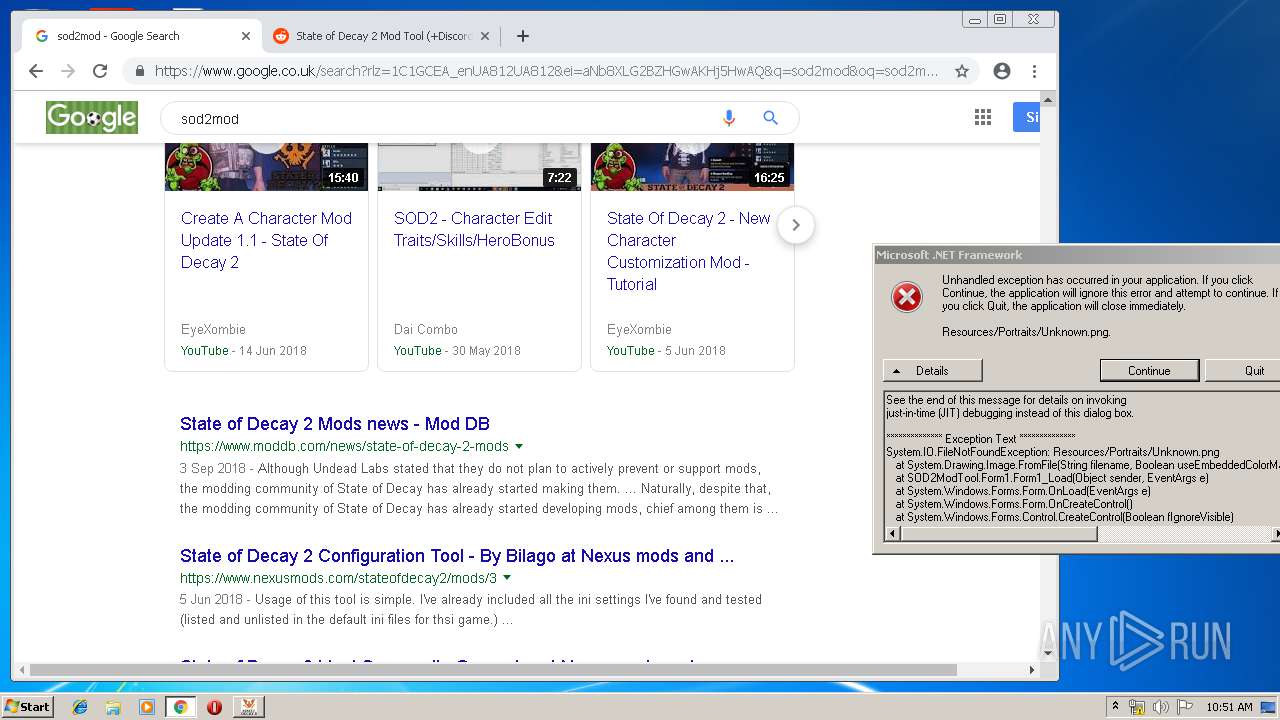Open the Create A Character Mod video thumbnail
The height and width of the screenshot is (720, 1280).
266,167
